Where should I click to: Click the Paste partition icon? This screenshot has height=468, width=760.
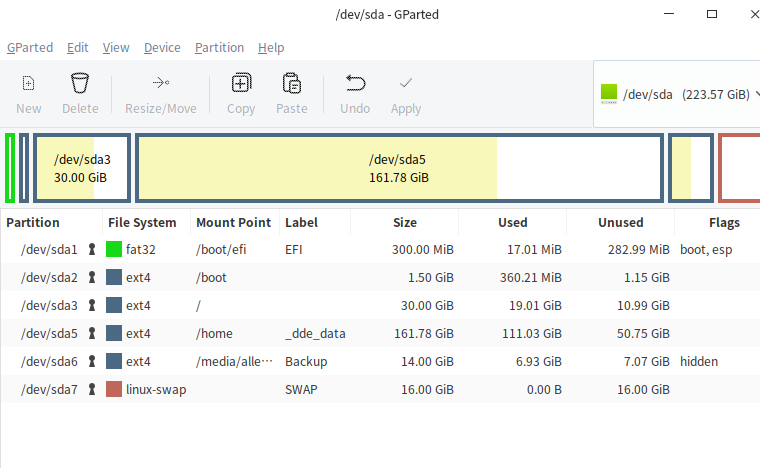click(x=292, y=83)
